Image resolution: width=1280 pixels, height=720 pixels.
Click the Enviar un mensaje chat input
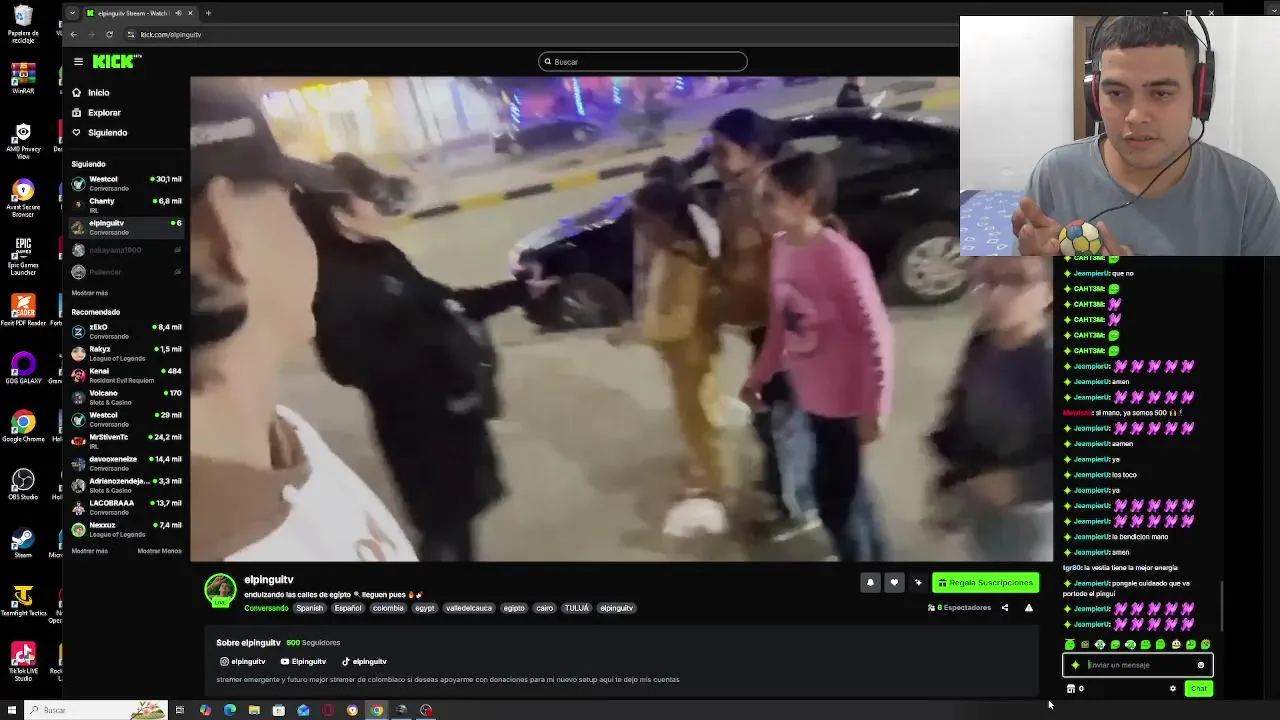point(1137,665)
